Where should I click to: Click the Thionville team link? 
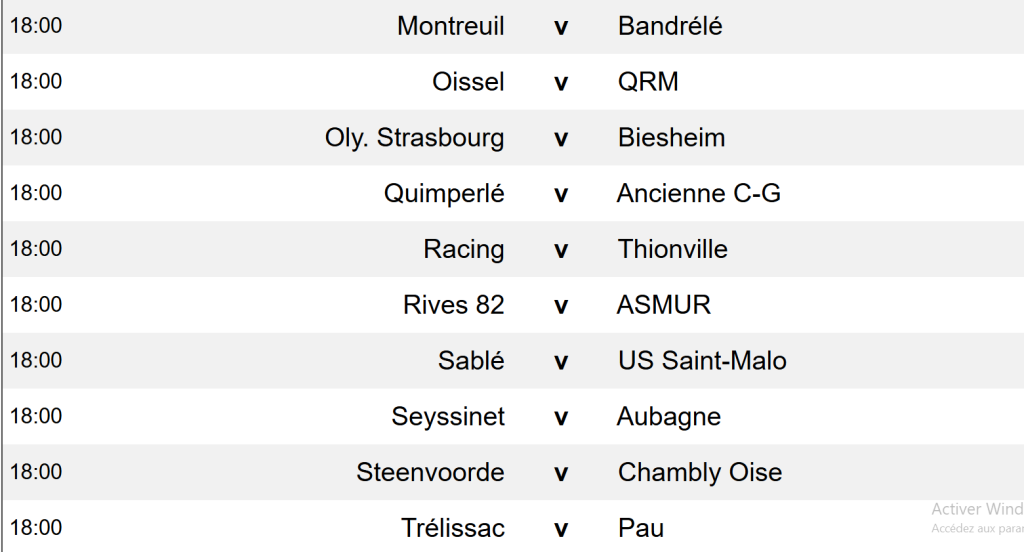(672, 249)
